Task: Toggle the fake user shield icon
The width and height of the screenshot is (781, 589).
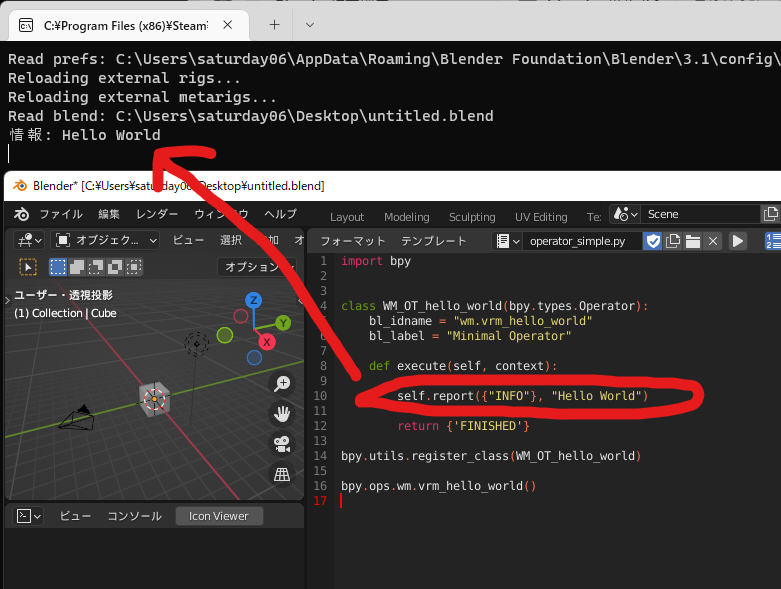Action: coord(653,241)
